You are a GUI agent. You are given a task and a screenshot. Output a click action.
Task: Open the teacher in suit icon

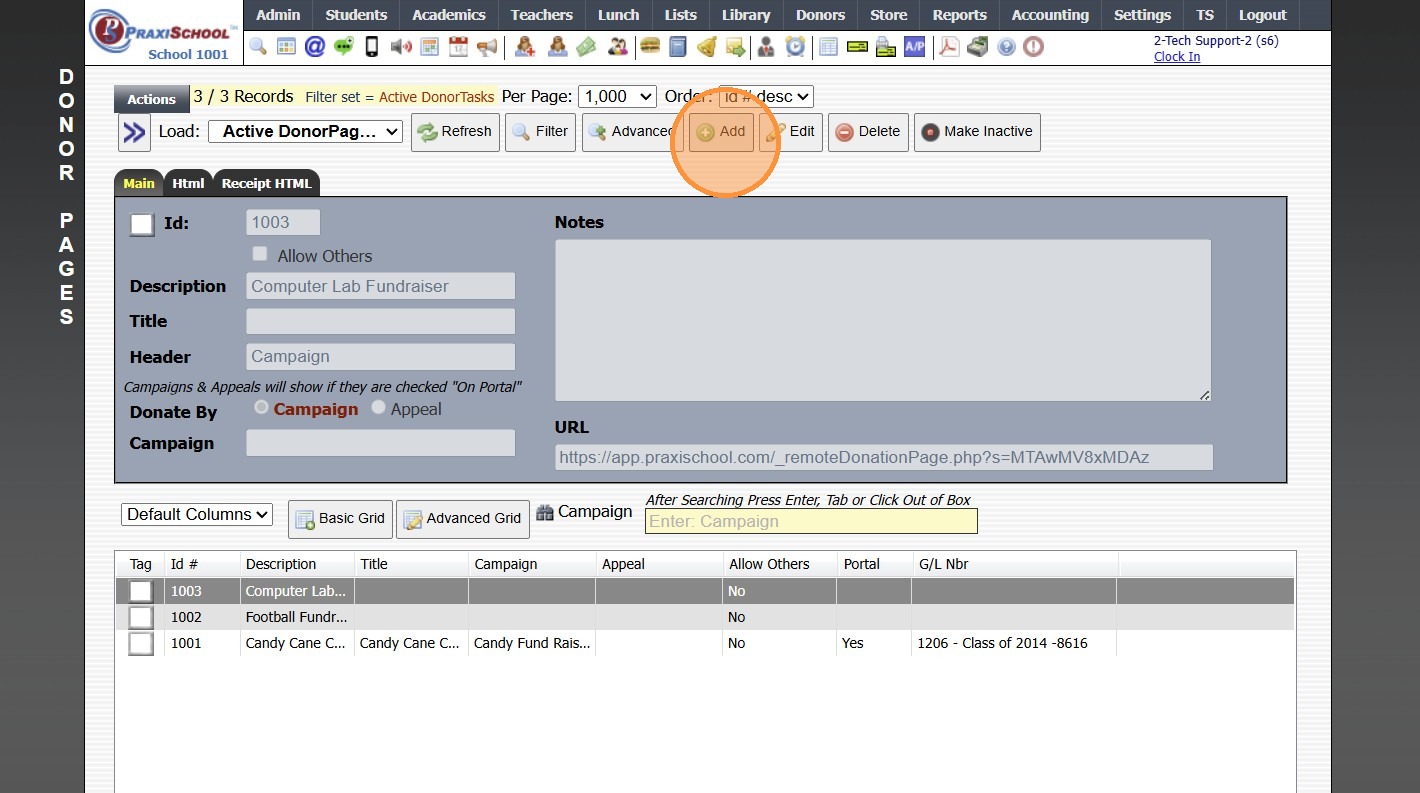(766, 46)
